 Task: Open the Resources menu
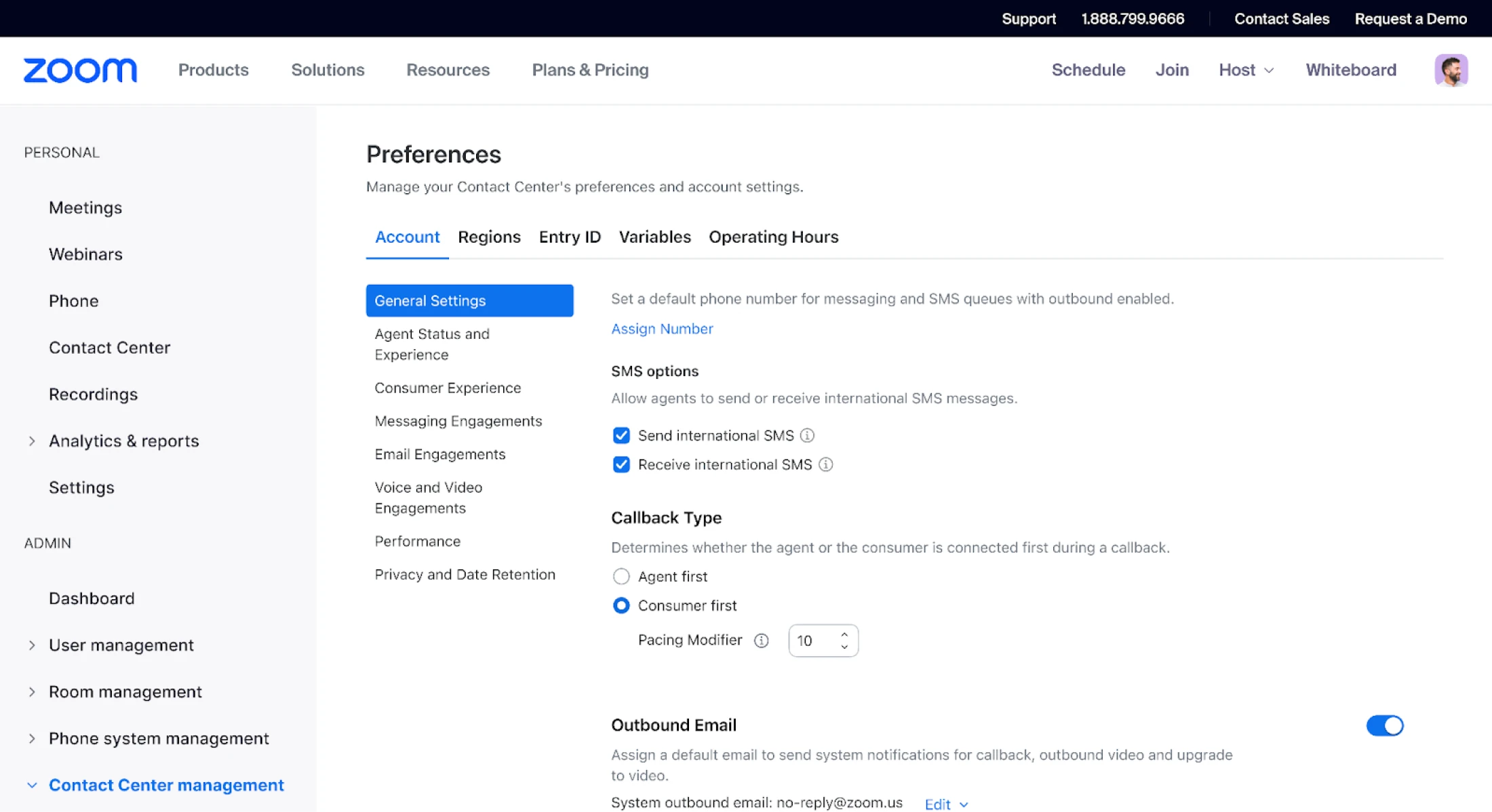[448, 70]
